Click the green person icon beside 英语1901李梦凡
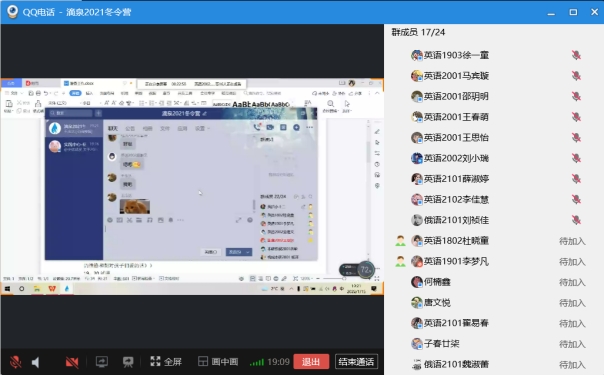The width and height of the screenshot is (604, 375). pyautogui.click(x=401, y=261)
